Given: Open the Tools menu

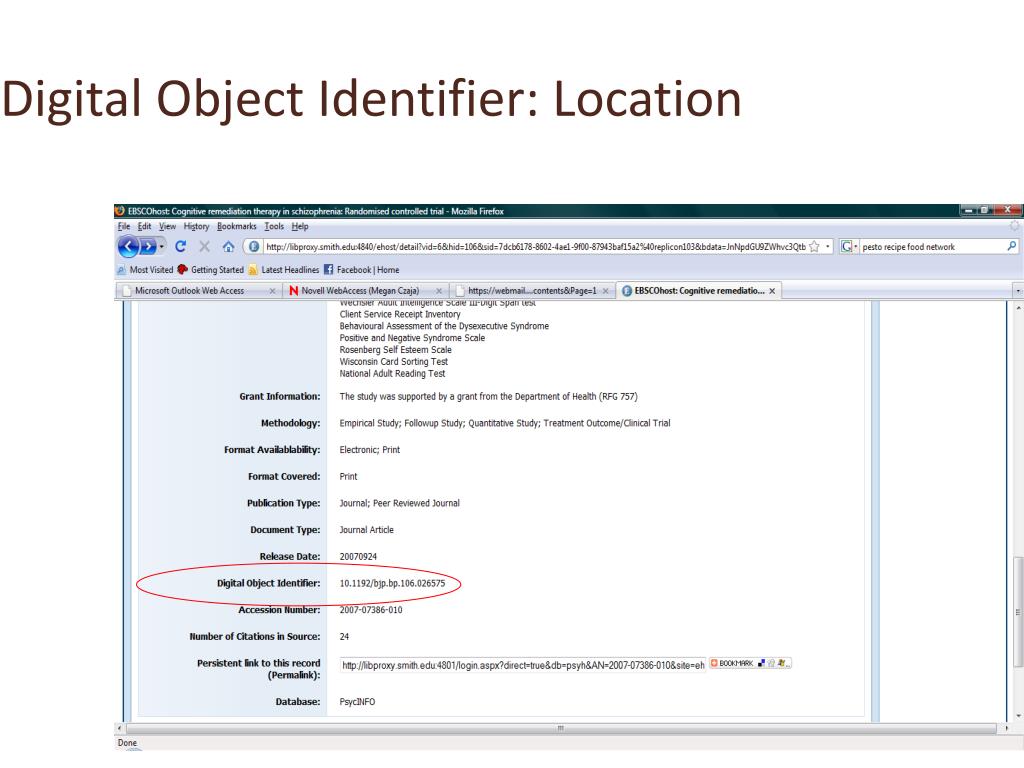Looking at the screenshot, I should (274, 227).
